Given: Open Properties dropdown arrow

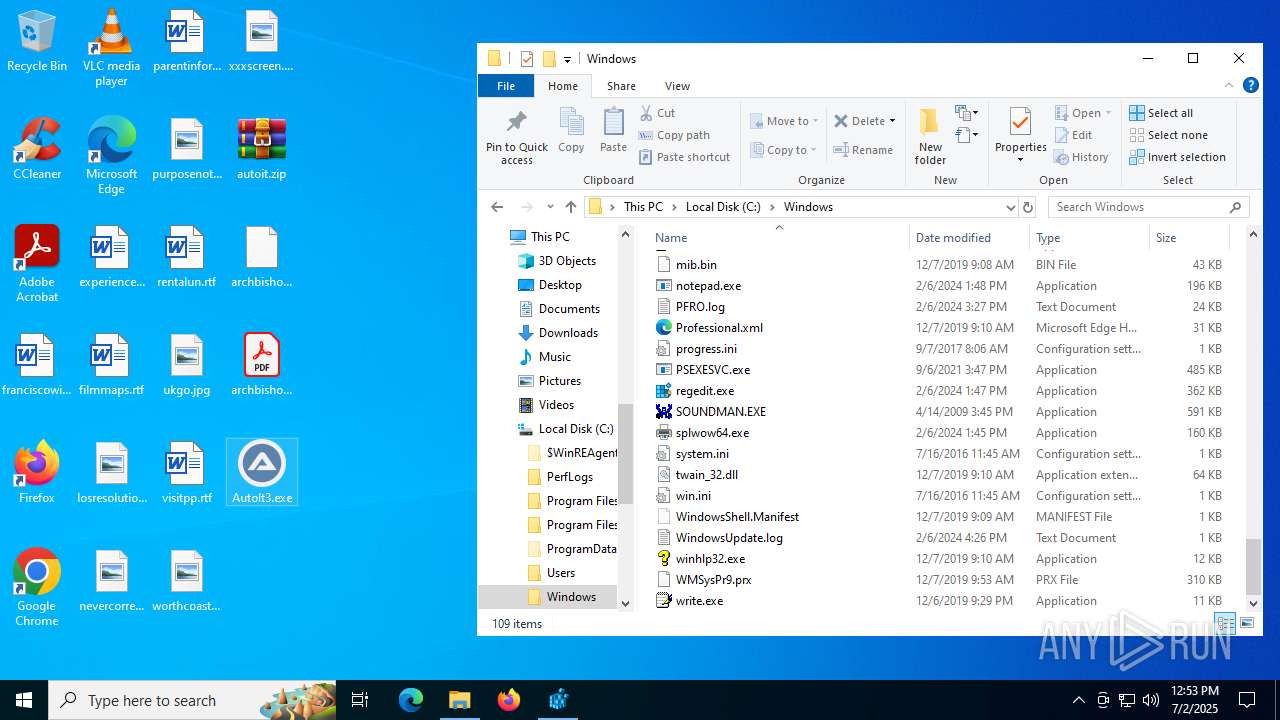Looking at the screenshot, I should pyautogui.click(x=1020, y=160).
